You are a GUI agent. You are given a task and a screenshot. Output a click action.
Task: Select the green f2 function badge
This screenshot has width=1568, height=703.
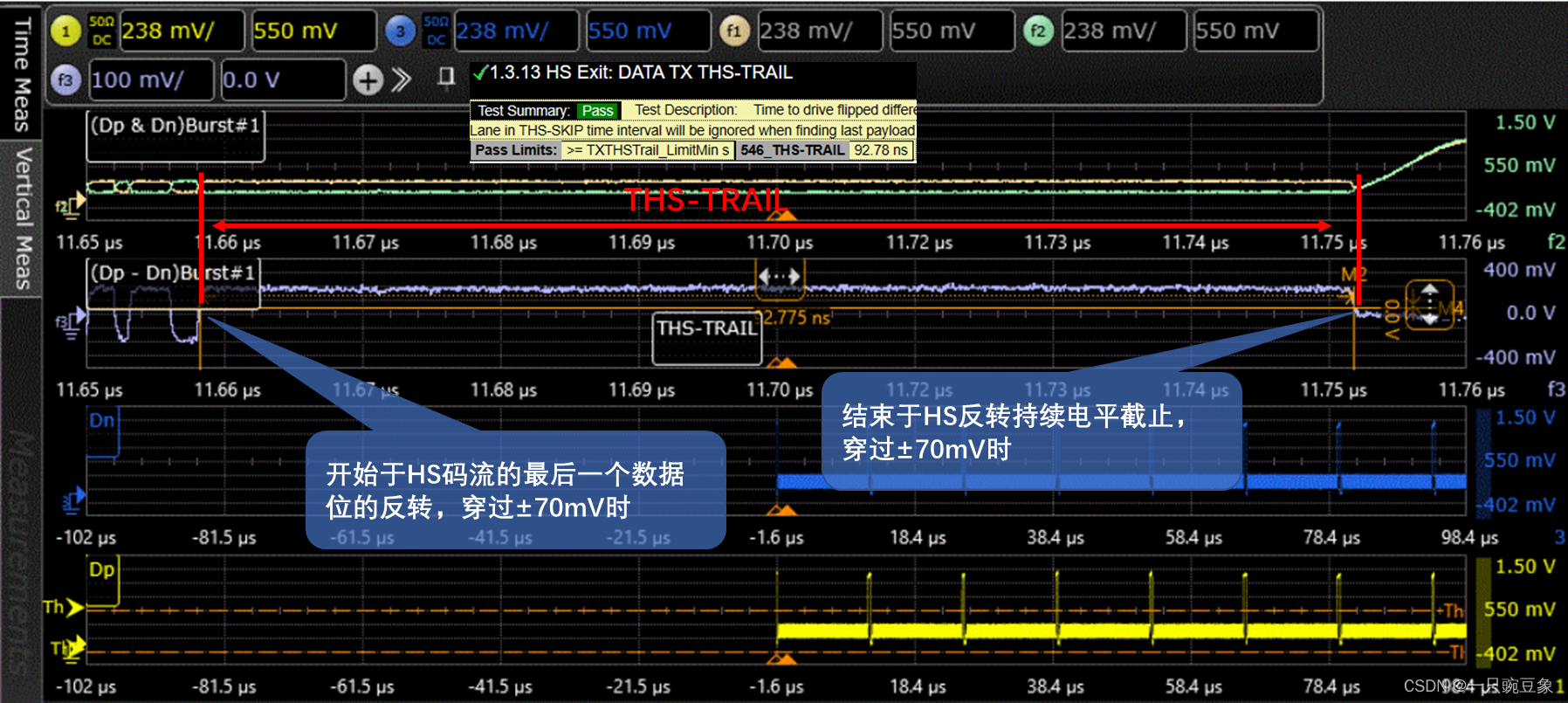coord(1037,31)
